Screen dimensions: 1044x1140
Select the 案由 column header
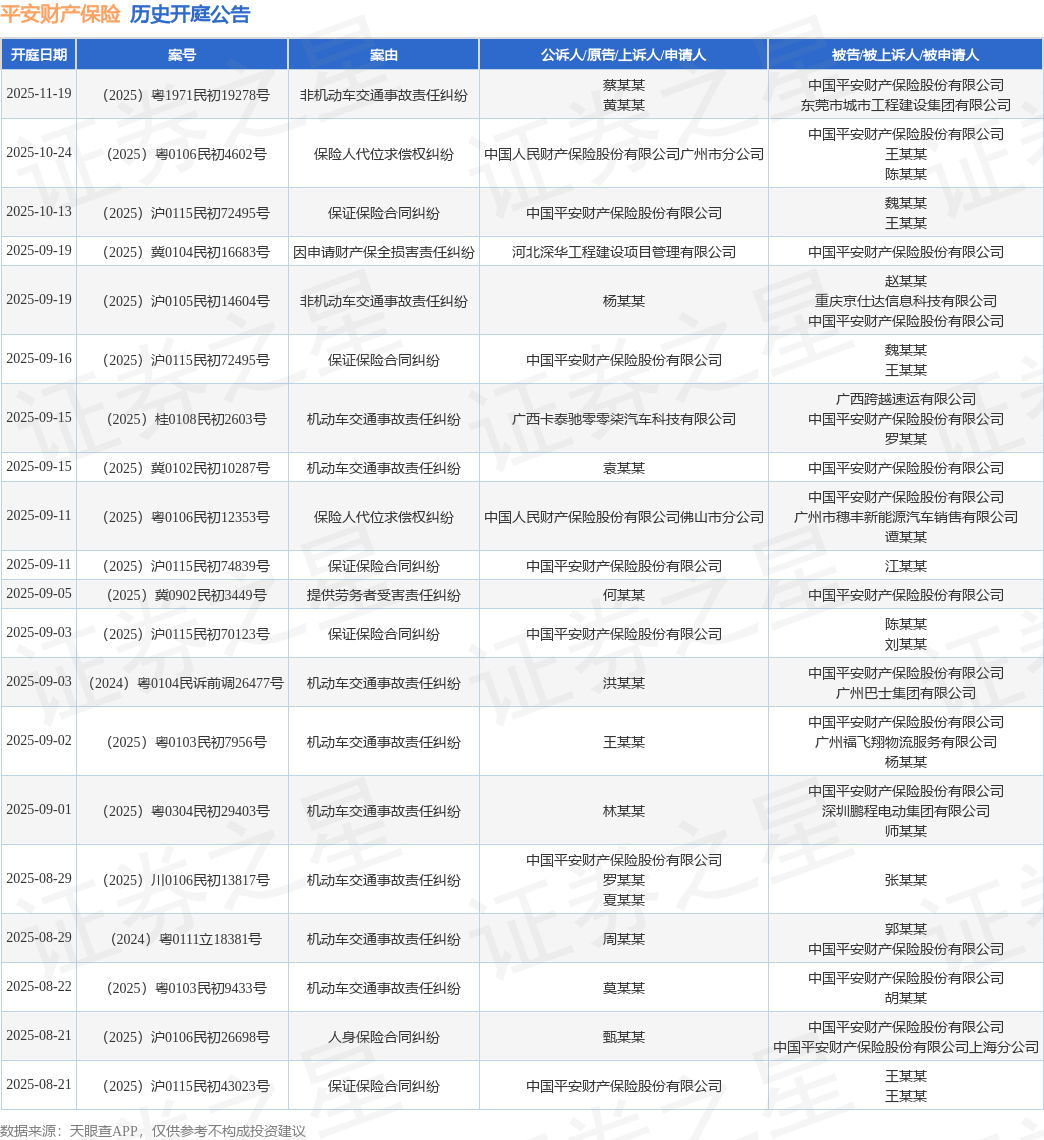tap(383, 55)
